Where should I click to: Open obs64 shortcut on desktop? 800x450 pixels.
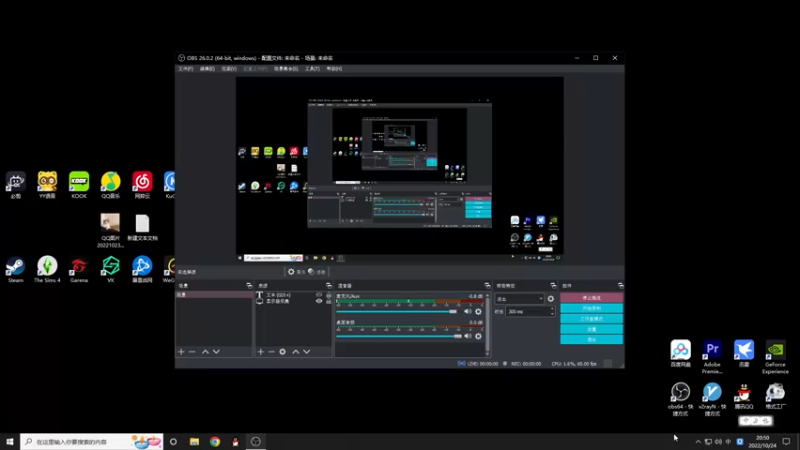pyautogui.click(x=681, y=399)
